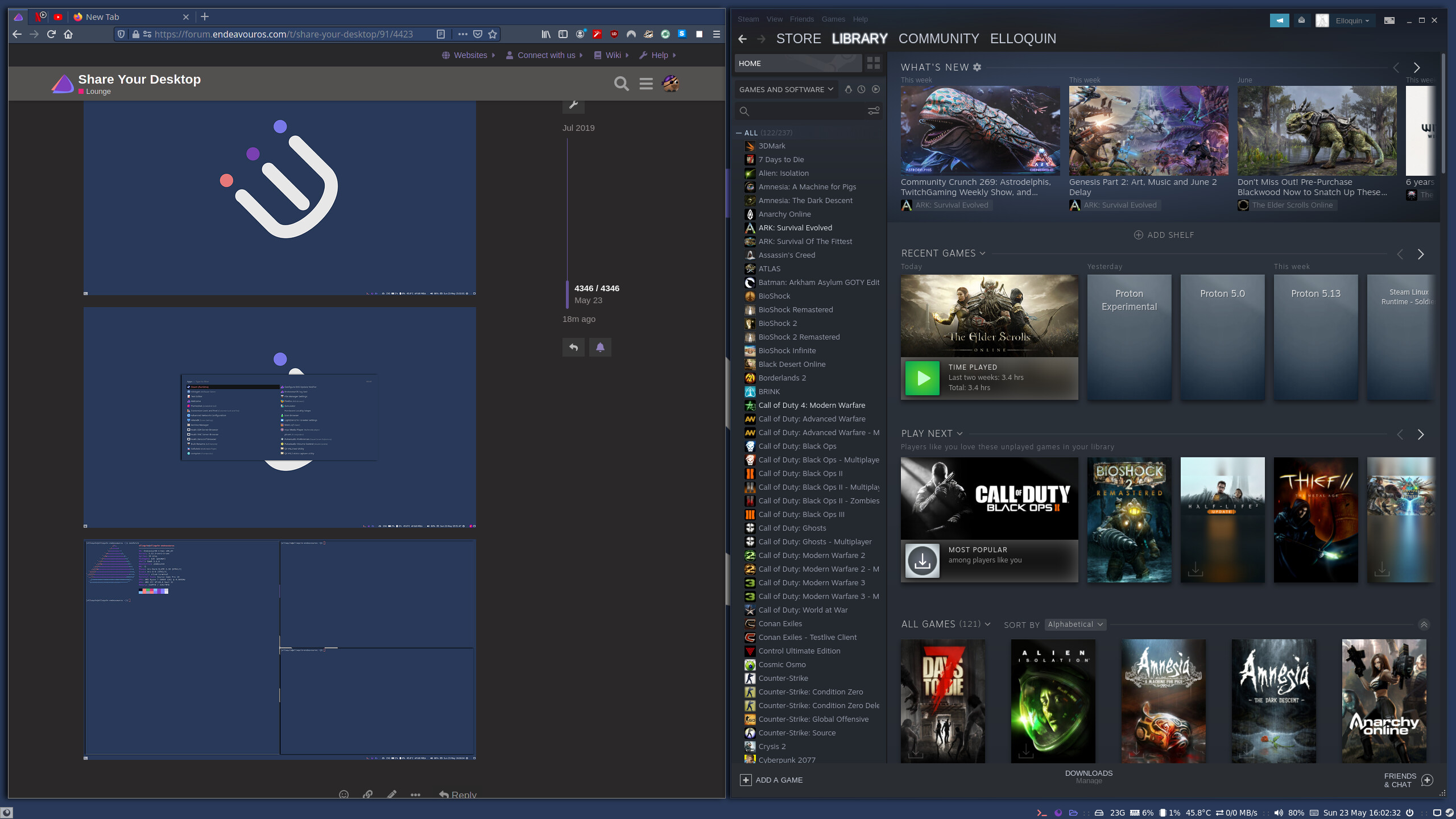Open What's New settings gear
The height and width of the screenshot is (819, 1456).
coord(977,67)
